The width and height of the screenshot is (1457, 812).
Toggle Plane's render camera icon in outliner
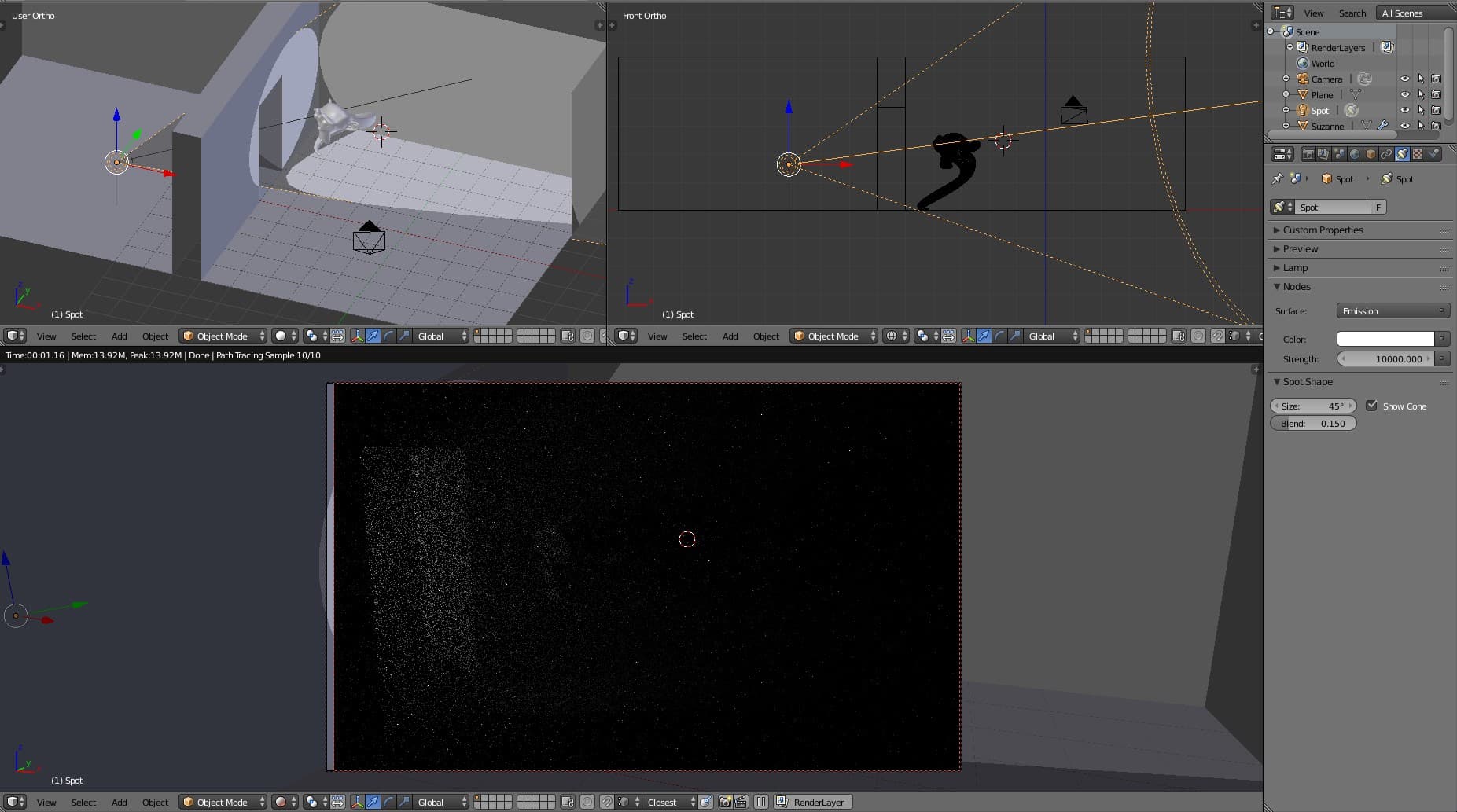pos(1436,94)
